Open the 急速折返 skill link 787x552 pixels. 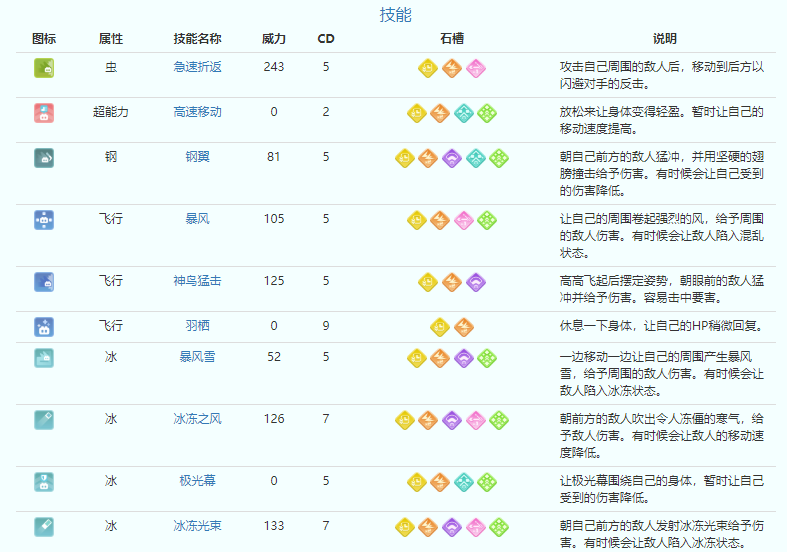click(197, 67)
